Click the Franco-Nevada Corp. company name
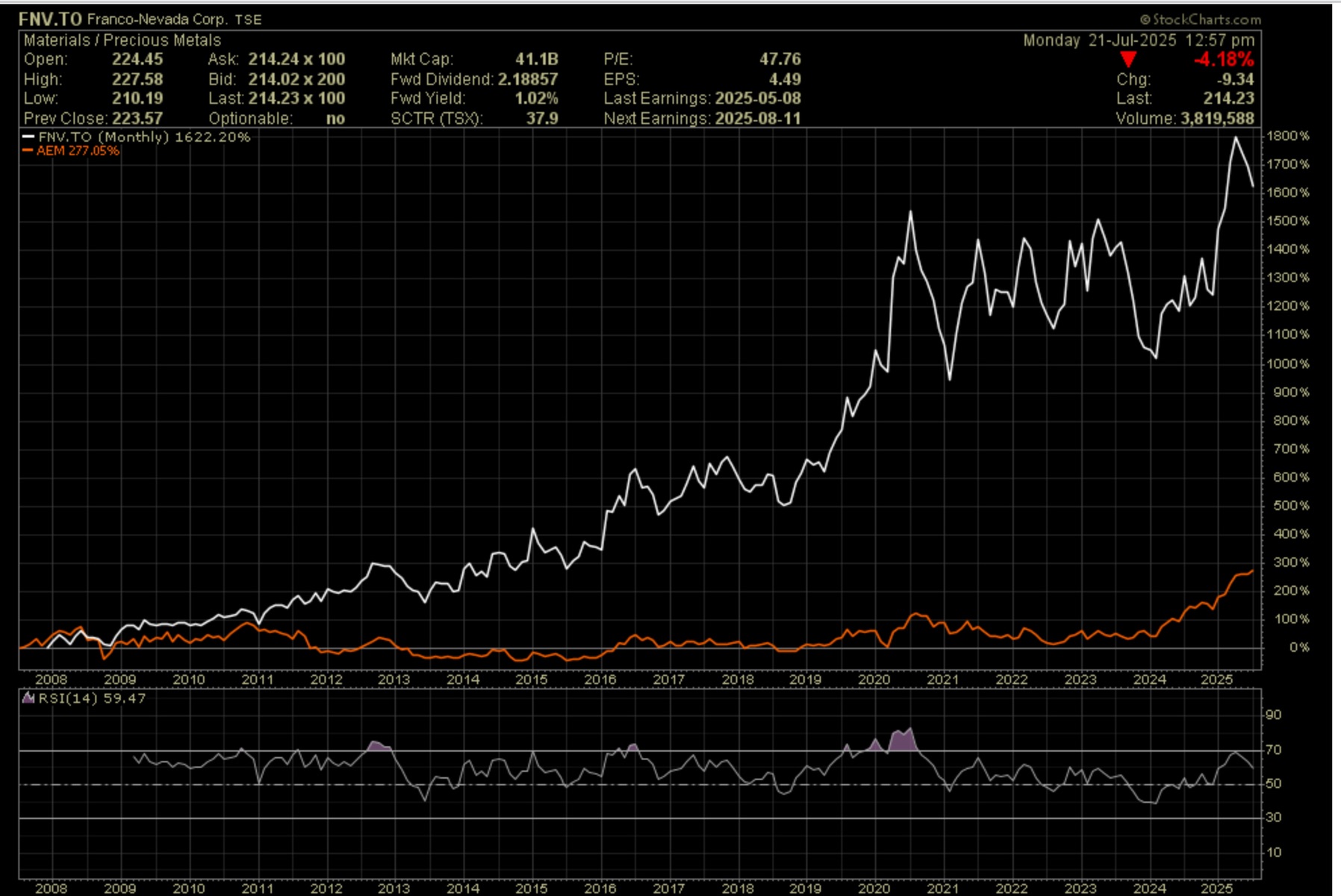This screenshot has height=896, width=1341. (157, 19)
